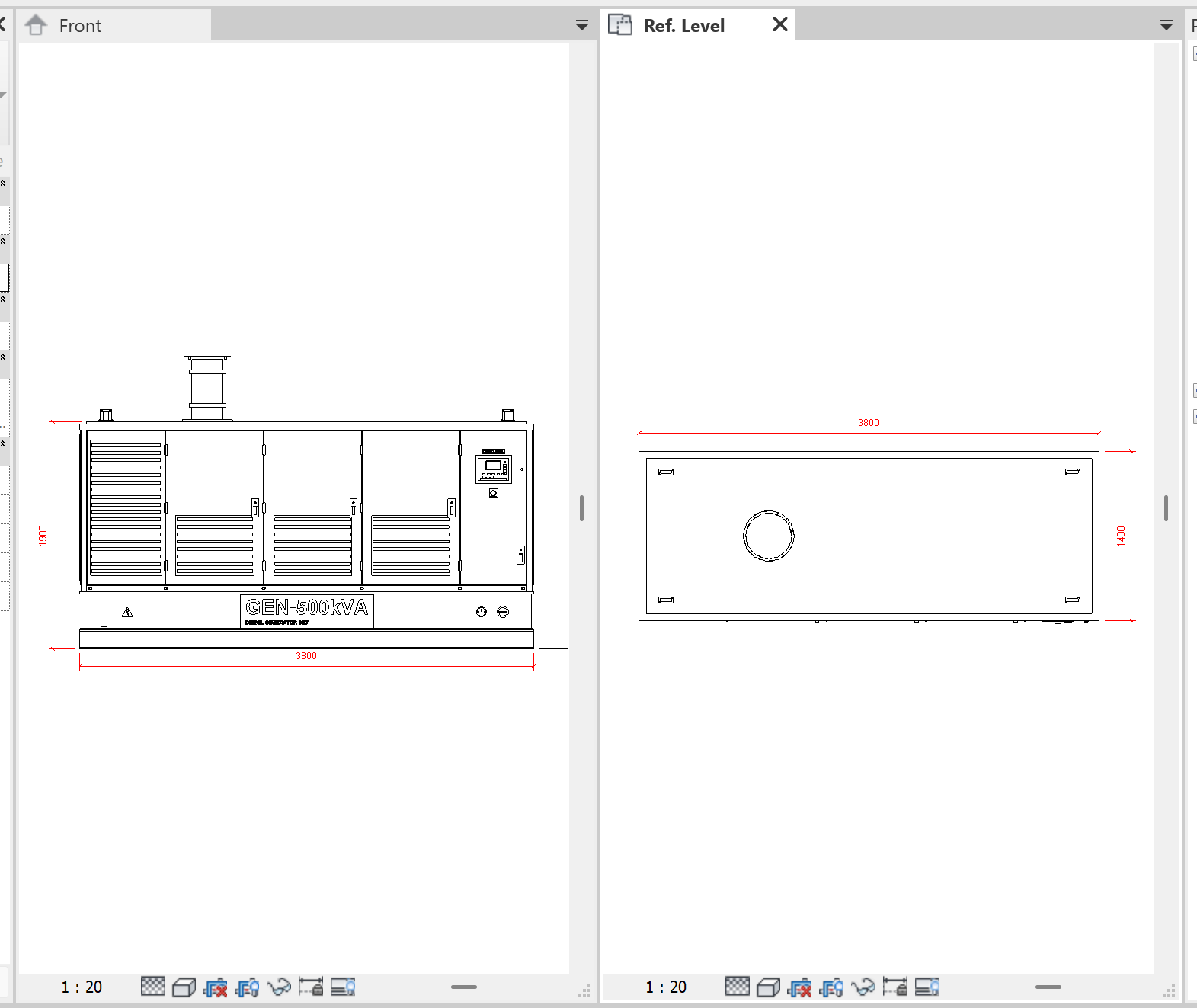Viewport: 1197px width, 1008px height.
Task: Open the 1 : 20 scale in Front view
Action: (82, 987)
